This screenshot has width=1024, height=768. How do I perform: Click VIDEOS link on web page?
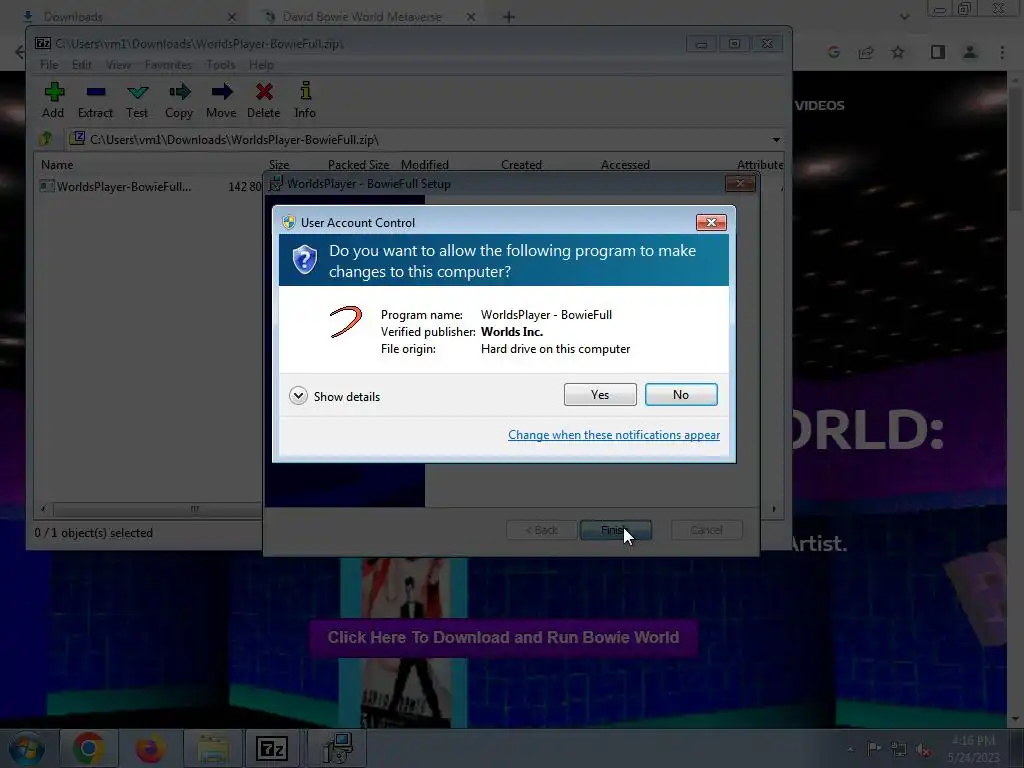(x=820, y=105)
